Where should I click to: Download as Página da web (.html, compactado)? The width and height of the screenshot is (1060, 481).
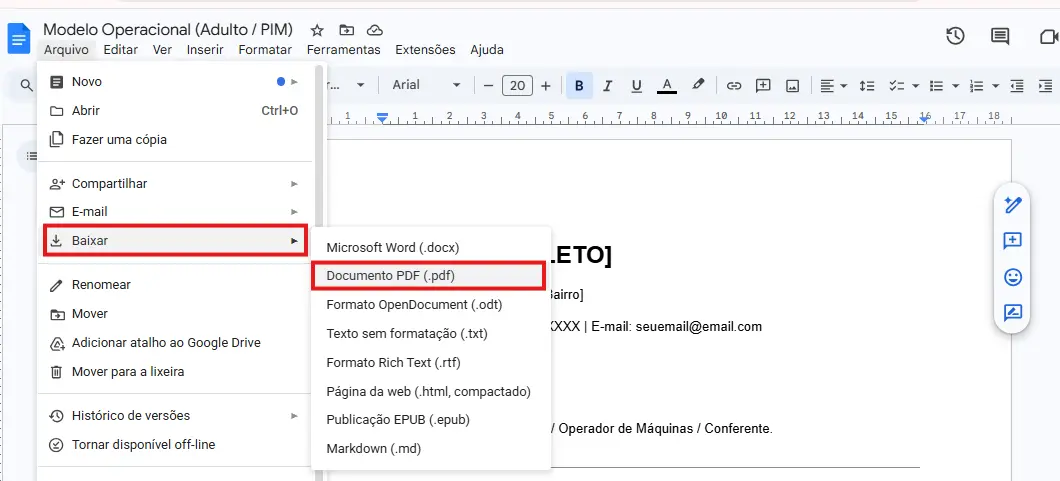(431, 392)
